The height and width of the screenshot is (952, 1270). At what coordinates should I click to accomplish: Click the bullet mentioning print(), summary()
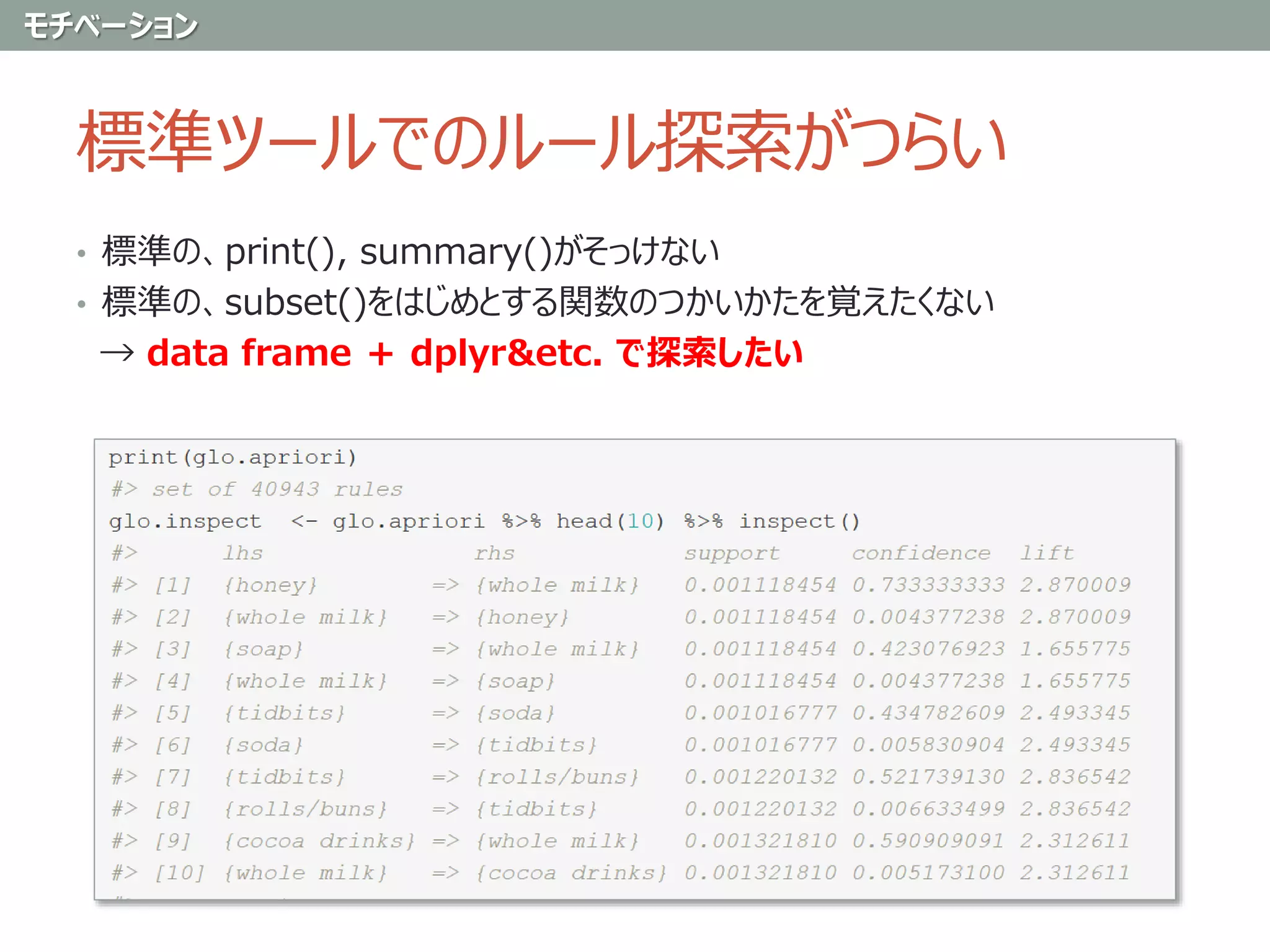click(410, 251)
